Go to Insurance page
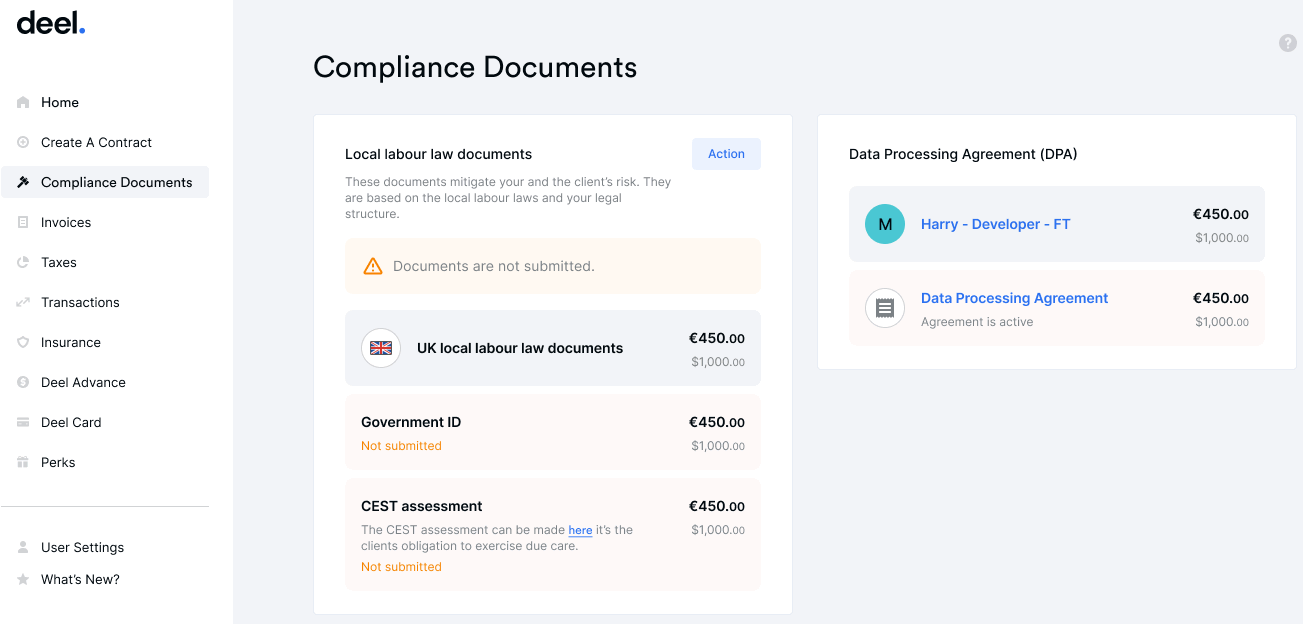This screenshot has height=624, width=1303. point(105,342)
